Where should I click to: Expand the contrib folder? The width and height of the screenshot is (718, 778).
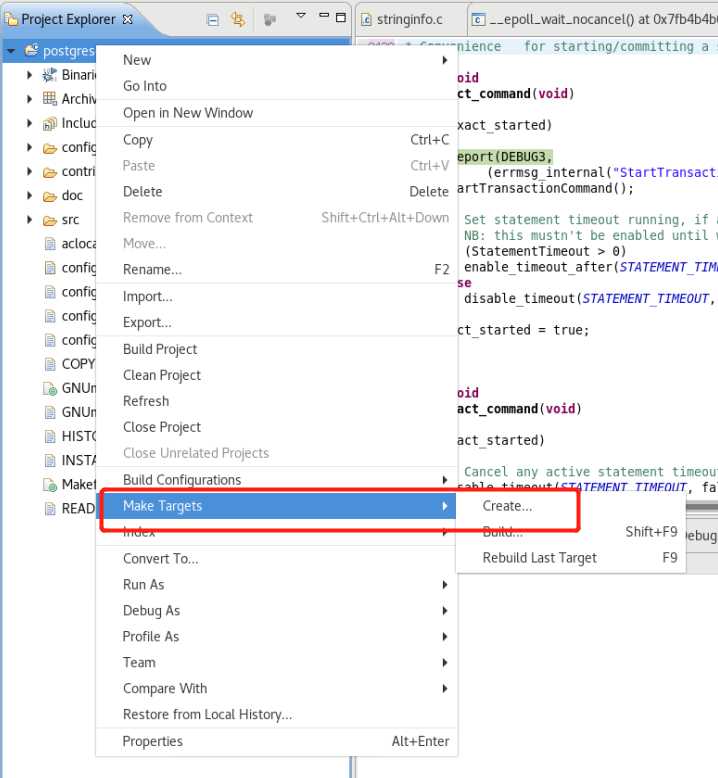pyautogui.click(x=29, y=171)
